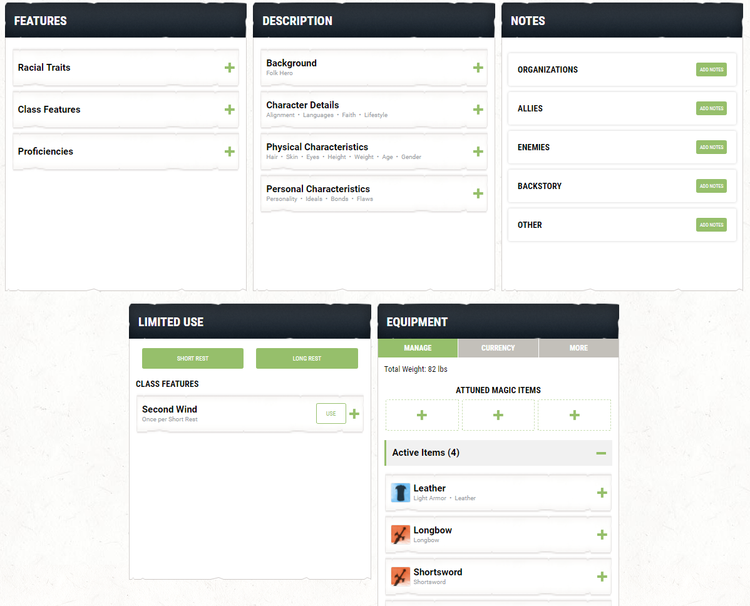750x606 pixels.
Task: Click the Longbow item name
Action: tap(432, 530)
